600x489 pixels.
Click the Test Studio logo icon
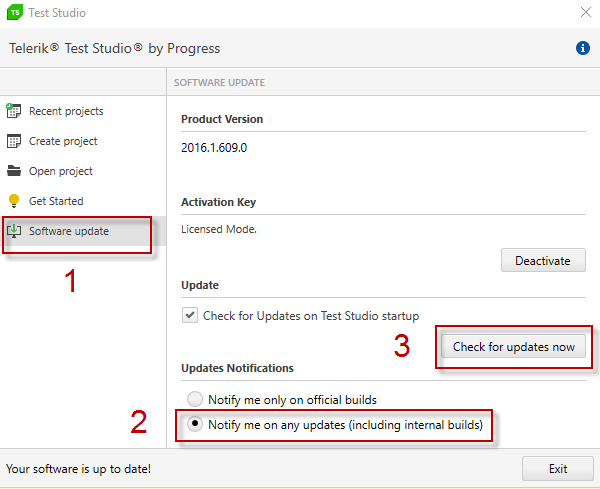(14, 13)
